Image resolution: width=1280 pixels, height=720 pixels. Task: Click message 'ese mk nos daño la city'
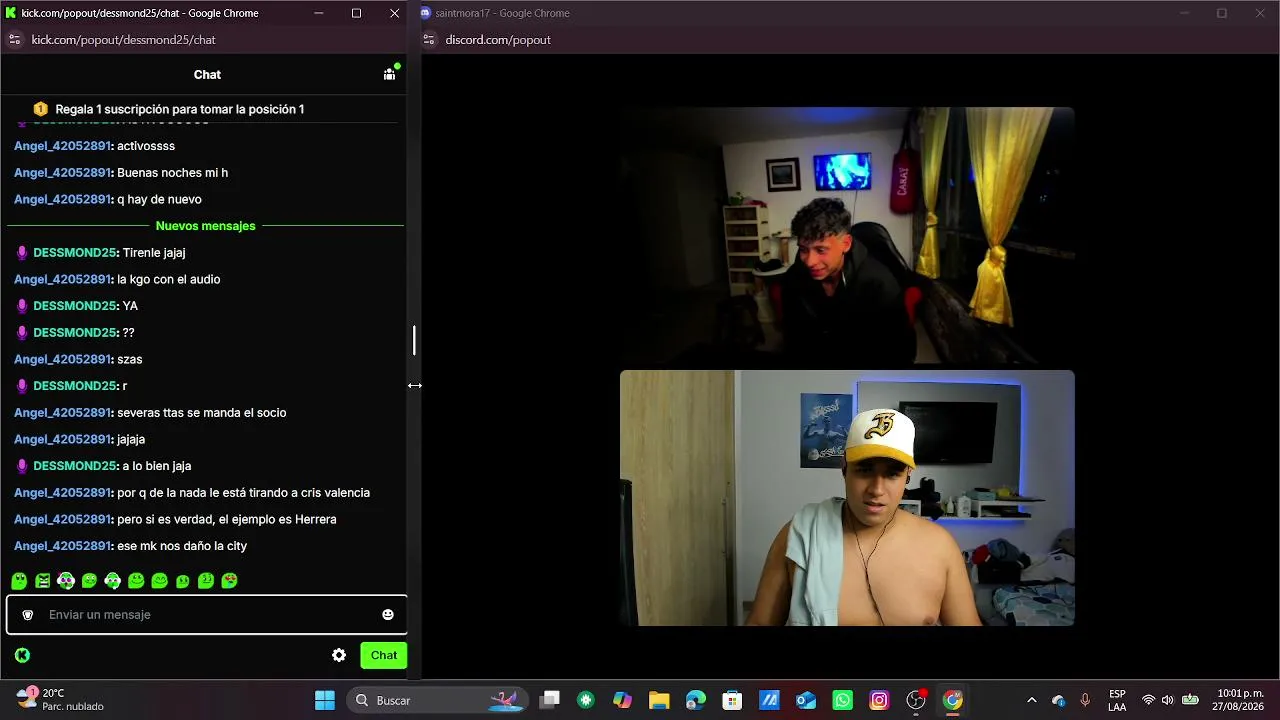[182, 546]
